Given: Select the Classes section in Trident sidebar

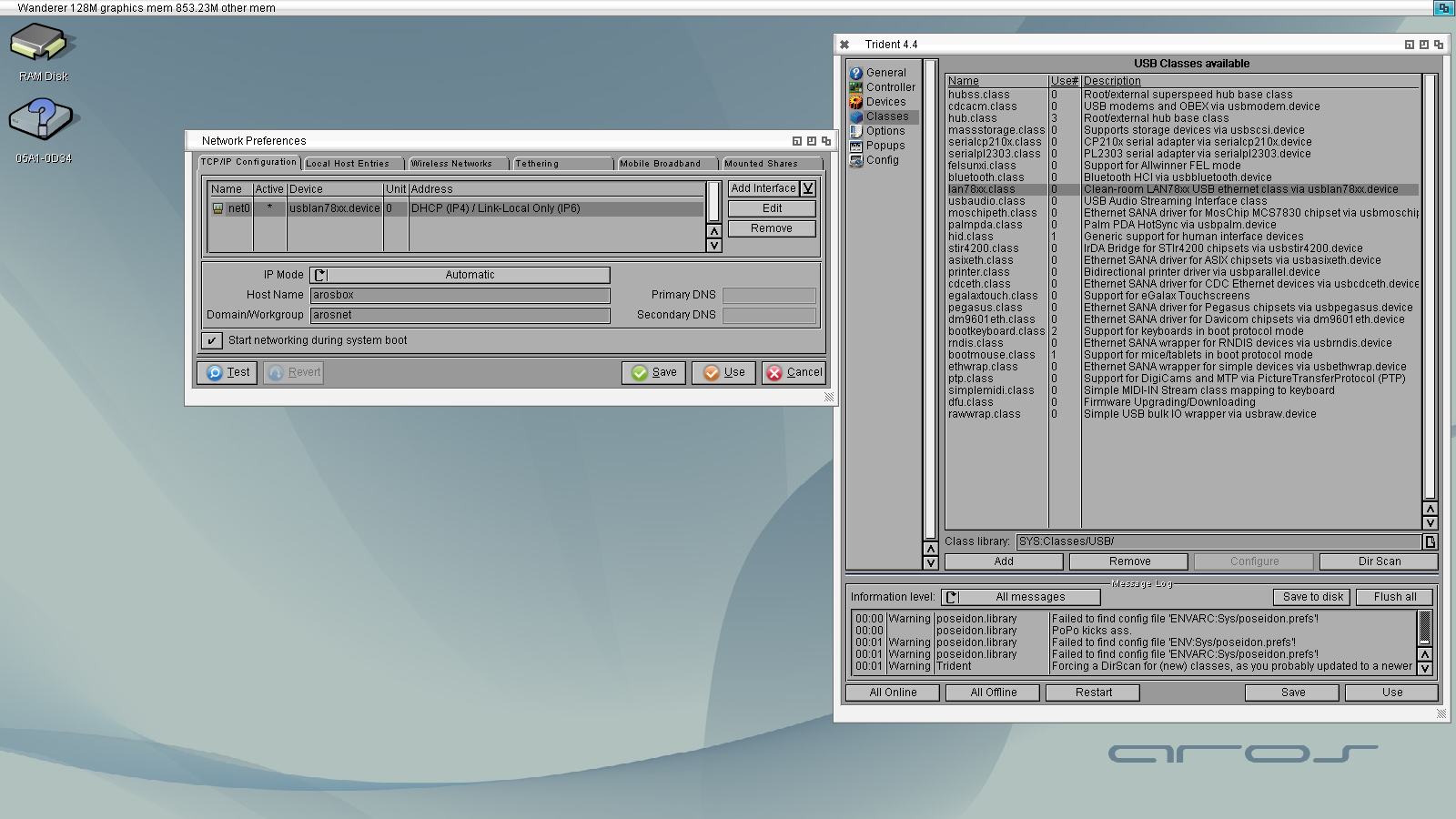Looking at the screenshot, I should point(883,116).
